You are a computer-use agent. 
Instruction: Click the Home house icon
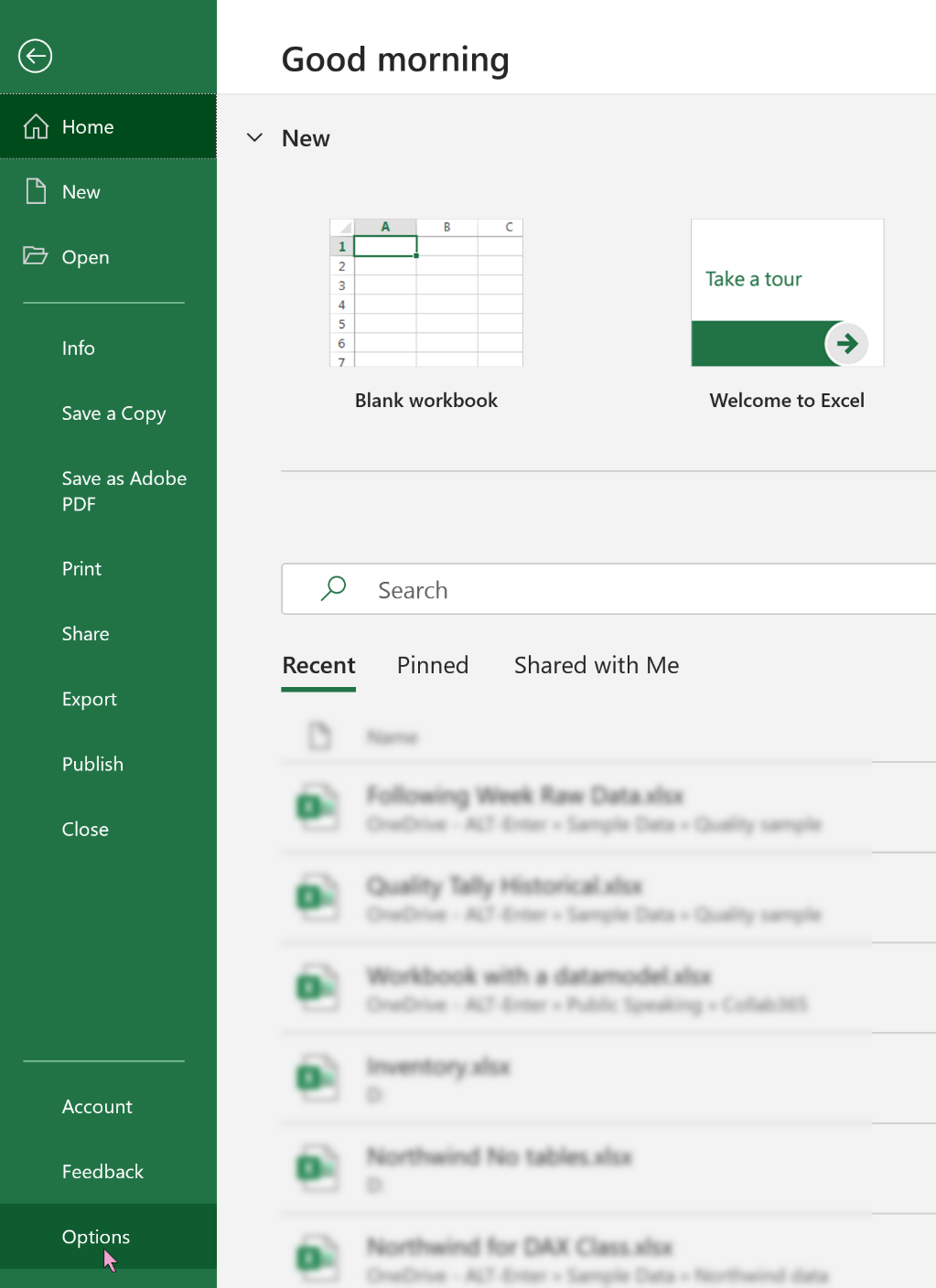coord(36,126)
